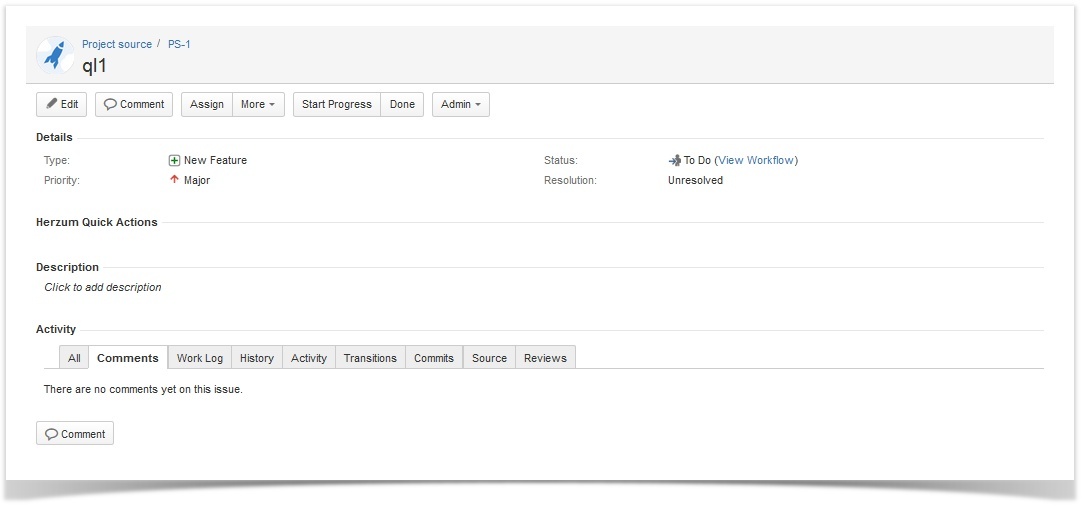Viewport: 1088px width, 509px height.
Task: Click the rocket project avatar icon
Action: click(55, 55)
